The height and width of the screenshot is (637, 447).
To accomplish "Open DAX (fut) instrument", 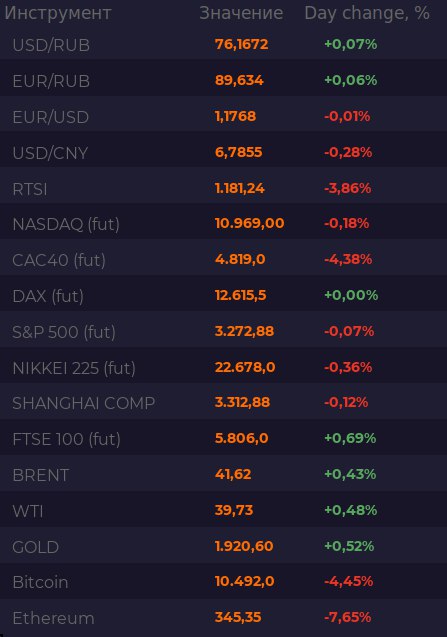I will (48, 297).
